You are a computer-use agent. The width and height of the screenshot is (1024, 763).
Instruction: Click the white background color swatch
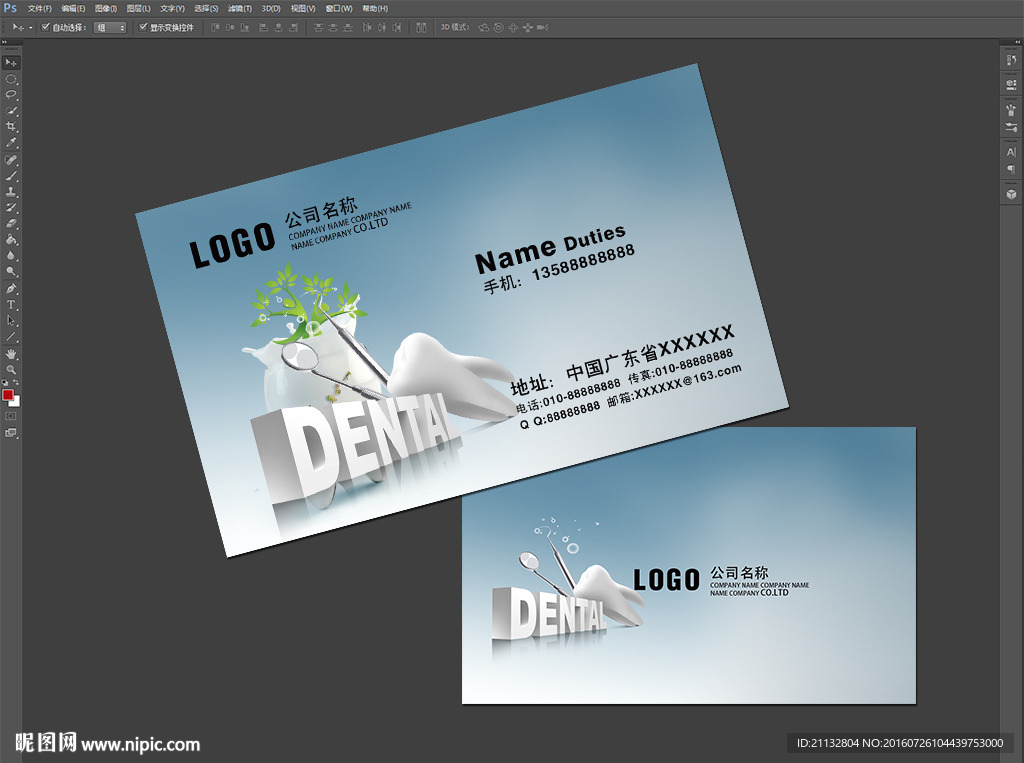point(16,402)
